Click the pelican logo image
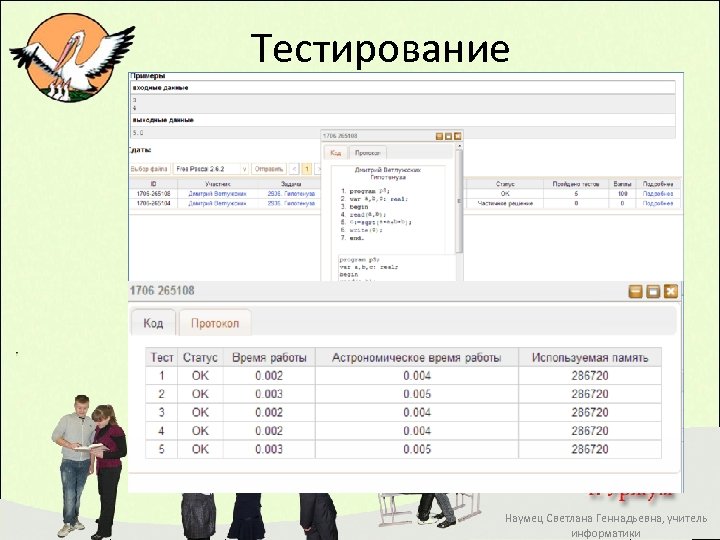Screen dimensions: 720x540 (x=72, y=57)
